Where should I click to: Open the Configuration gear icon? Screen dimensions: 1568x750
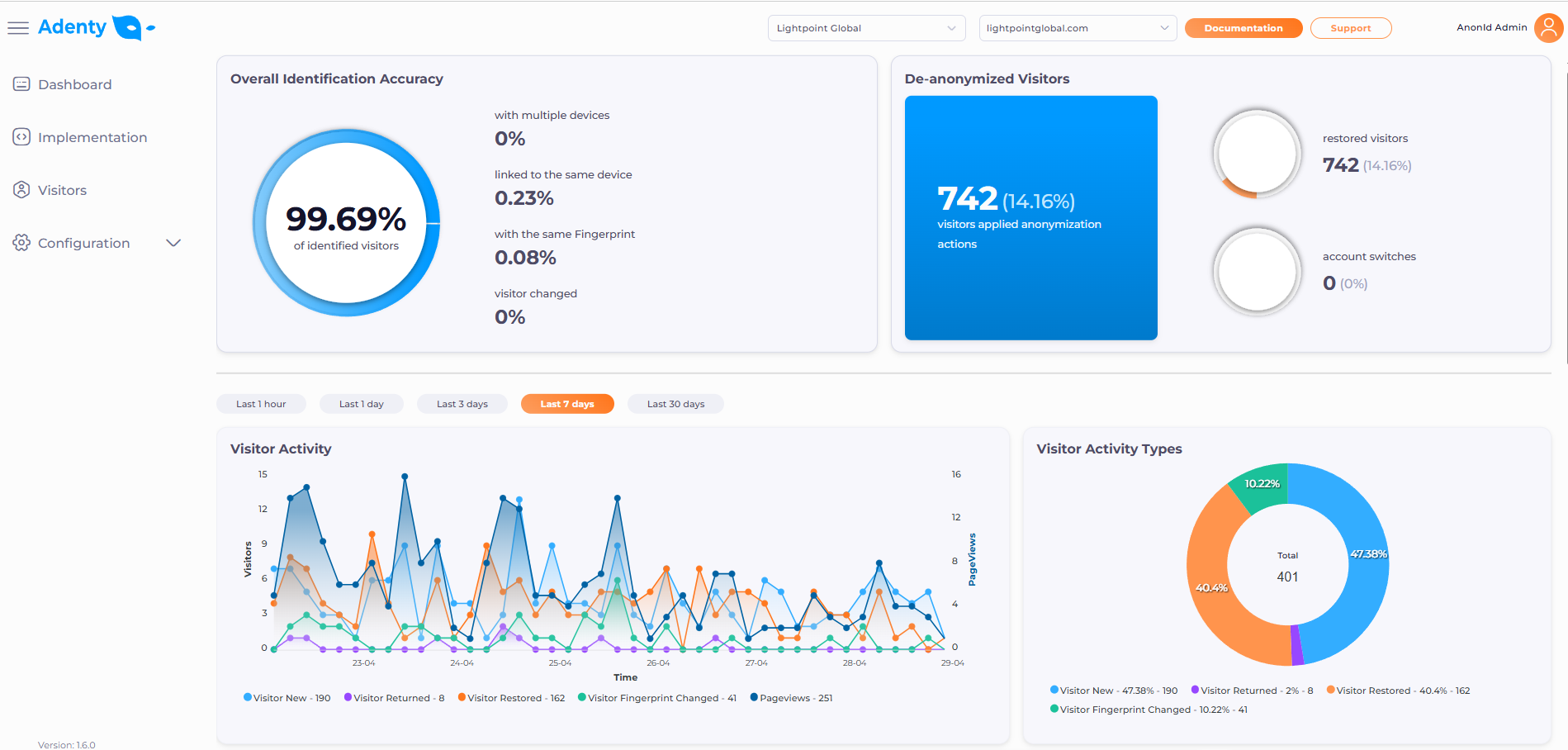tap(21, 242)
